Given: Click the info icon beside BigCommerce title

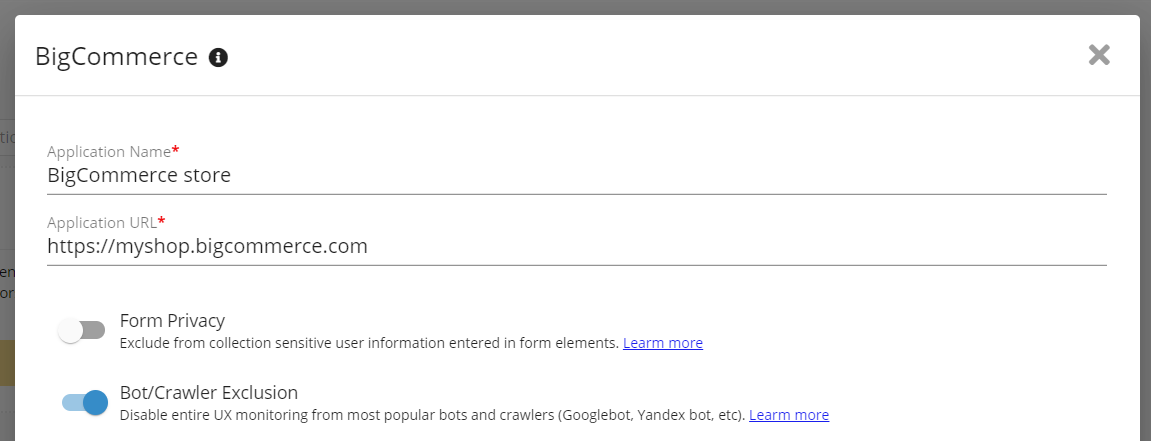Looking at the screenshot, I should (218, 57).
